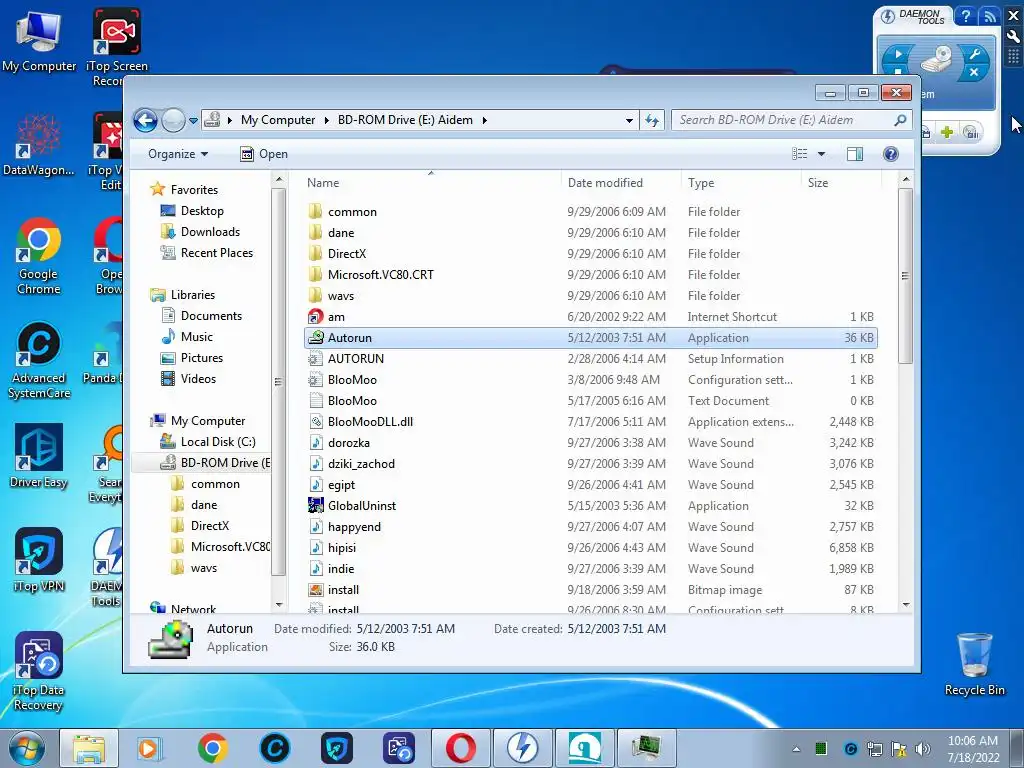Click Favorites in navigation pane

click(x=185, y=190)
